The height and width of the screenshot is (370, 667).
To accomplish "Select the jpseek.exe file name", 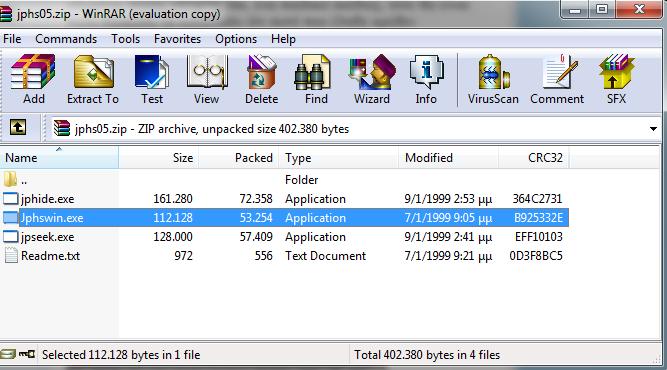I will coord(48,237).
